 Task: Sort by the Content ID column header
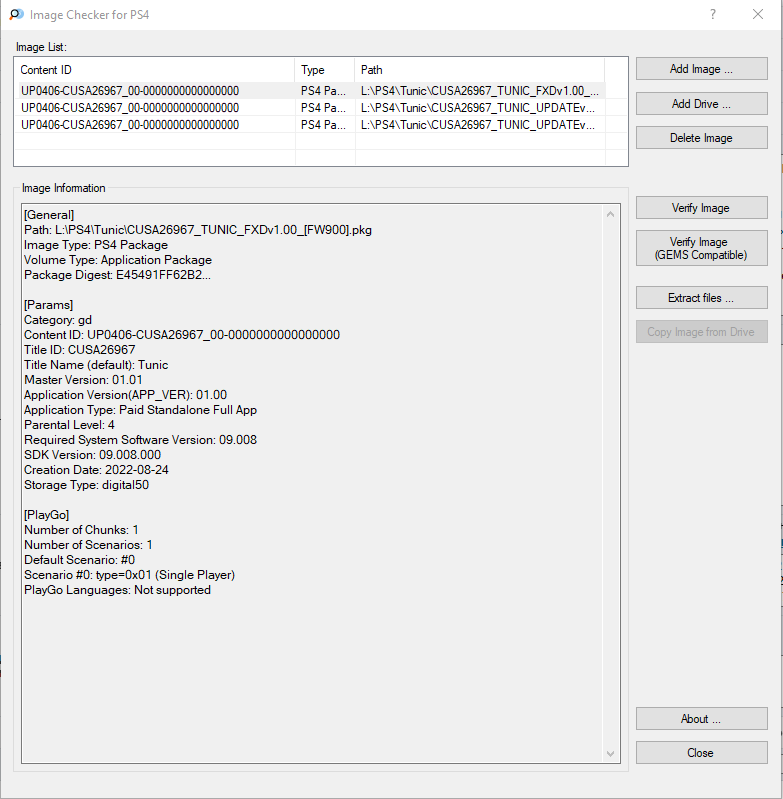point(155,70)
